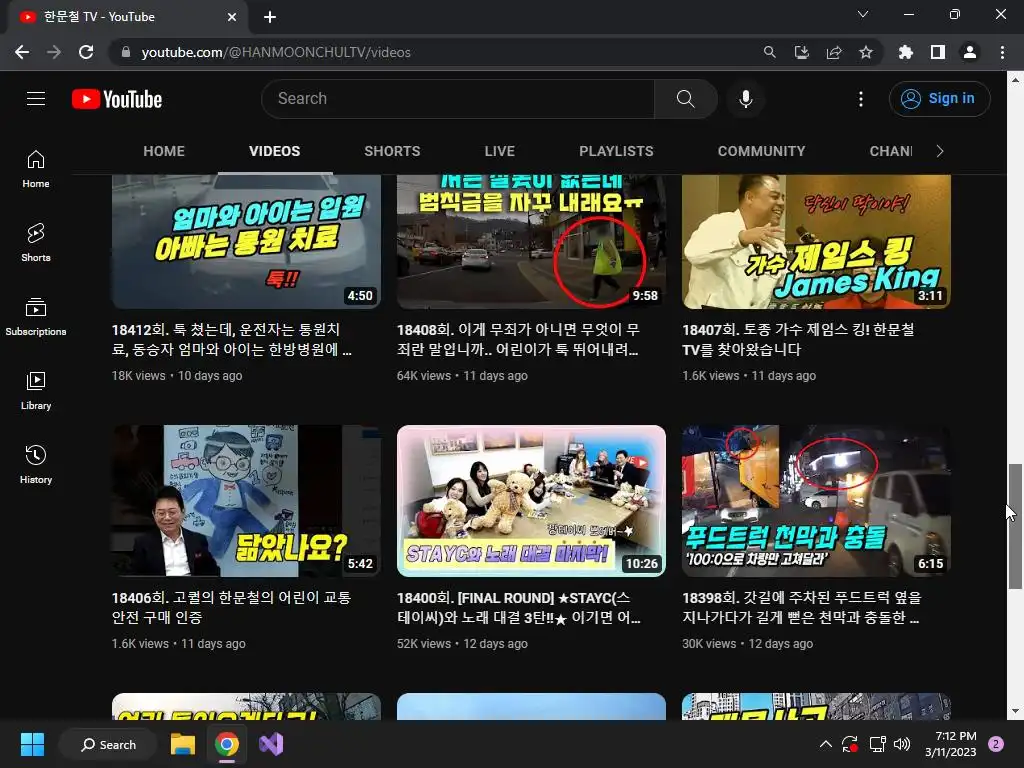Open Subscriptions in the sidebar

coord(36,316)
